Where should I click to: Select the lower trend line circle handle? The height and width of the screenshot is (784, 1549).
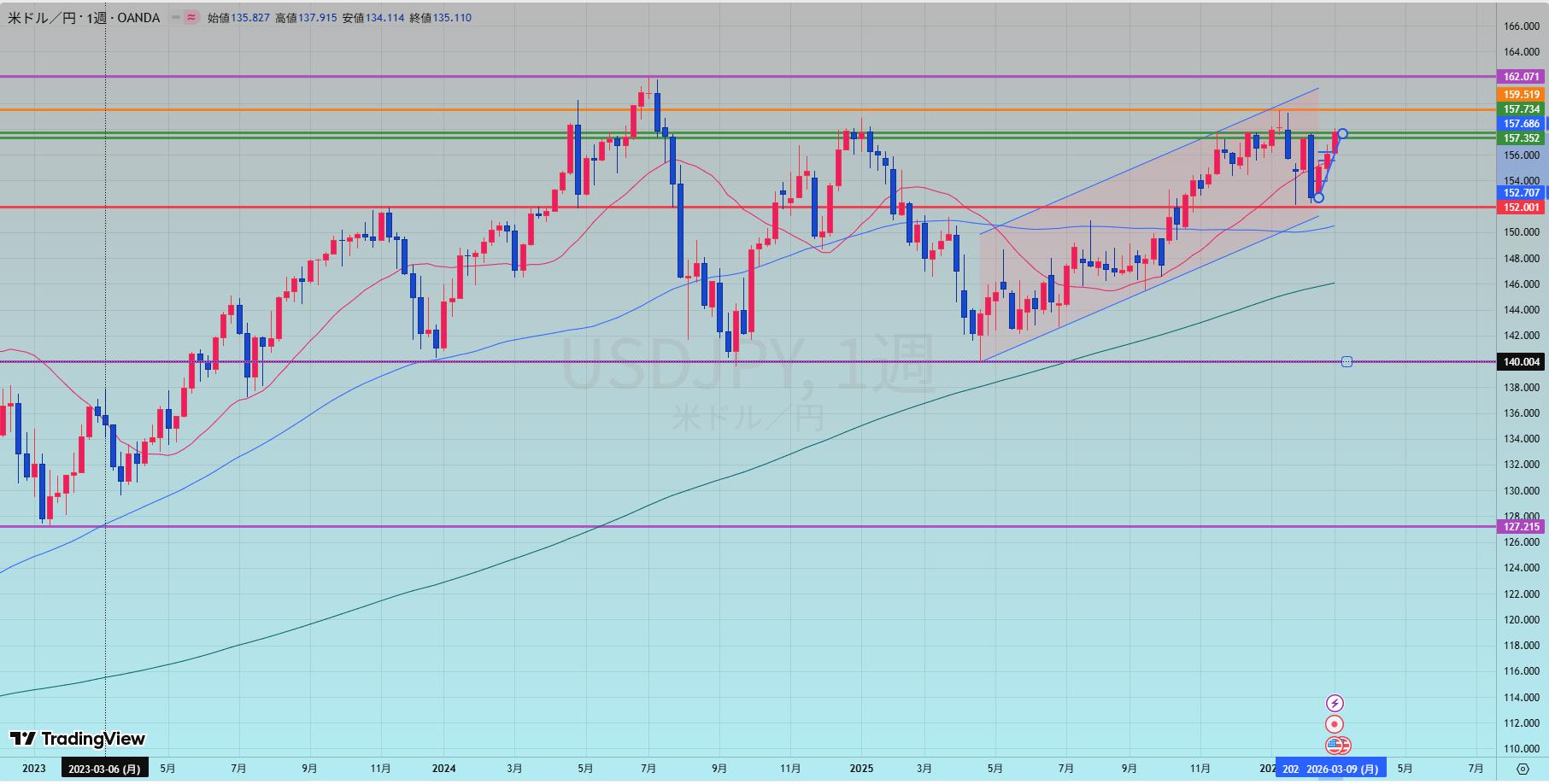click(1318, 197)
